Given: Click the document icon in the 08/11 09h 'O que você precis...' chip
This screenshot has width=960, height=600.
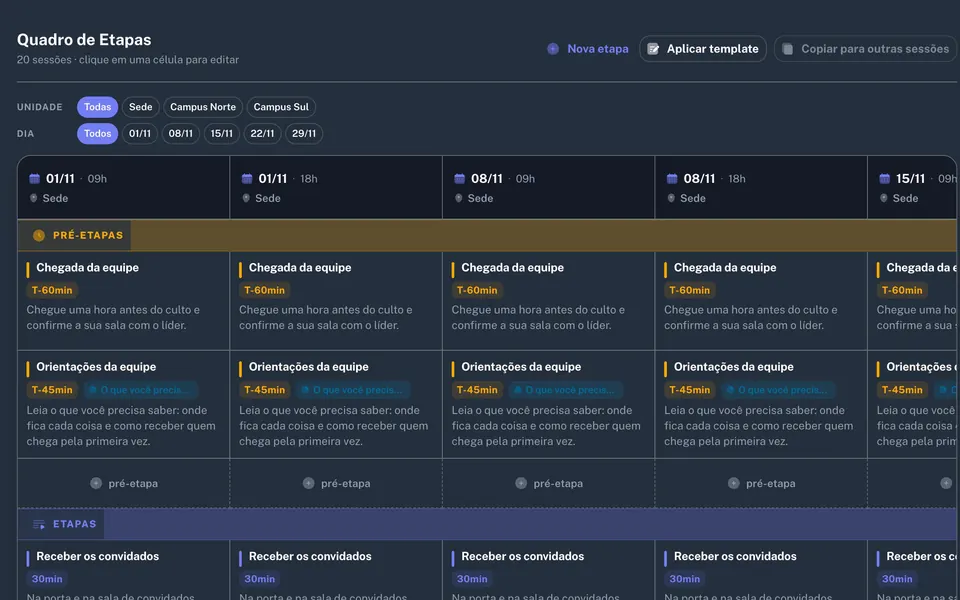Looking at the screenshot, I should click(517, 390).
